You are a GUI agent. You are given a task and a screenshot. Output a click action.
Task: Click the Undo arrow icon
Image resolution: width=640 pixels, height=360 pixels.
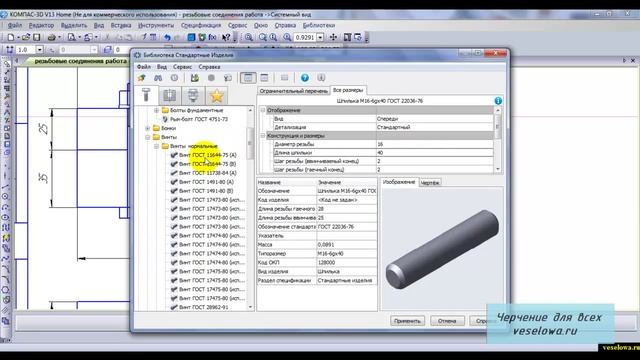[x=167, y=37]
